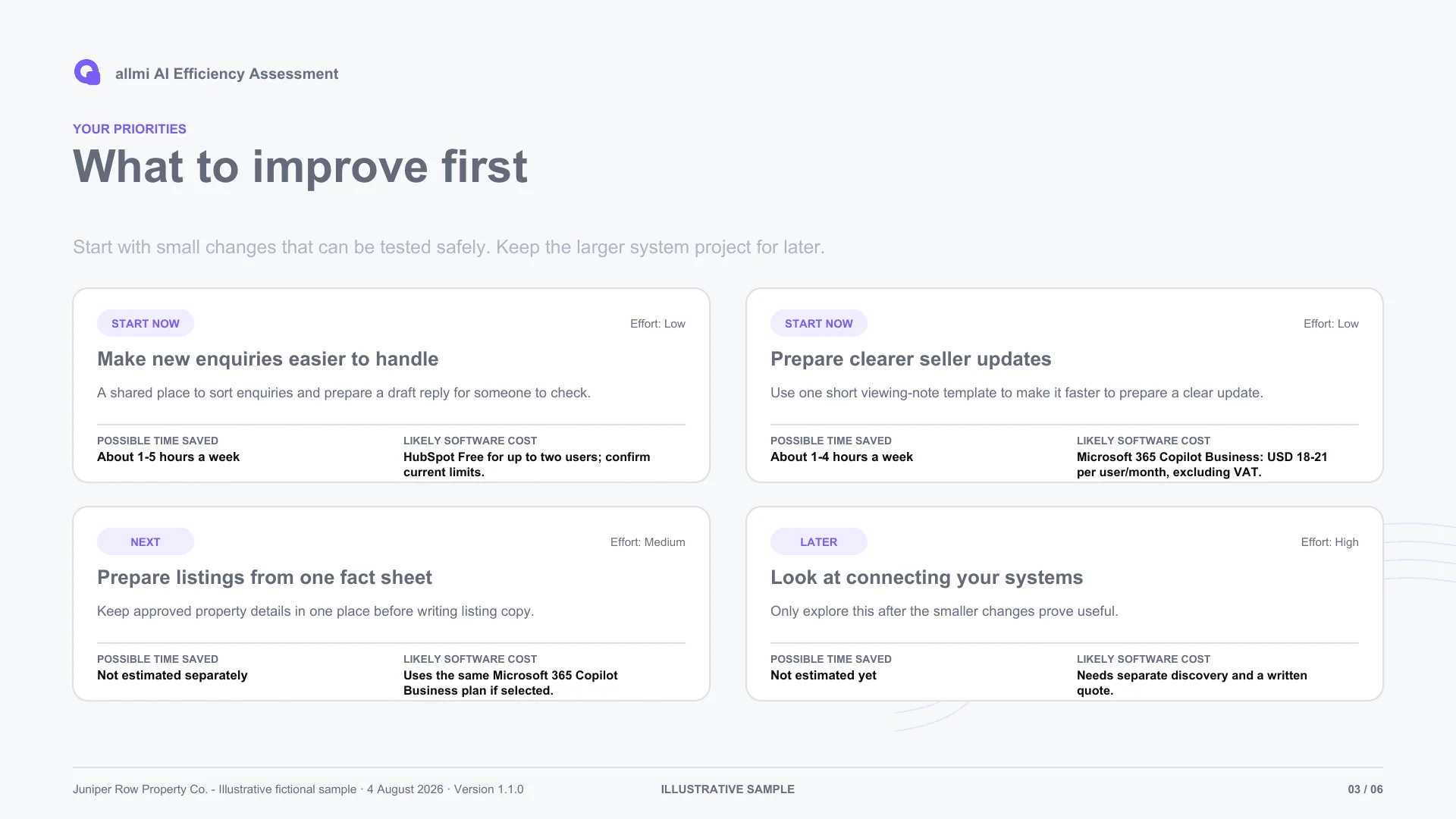The image size is (1456, 819).
Task: Select the START NOW badge on seller updates card
Action: point(819,323)
